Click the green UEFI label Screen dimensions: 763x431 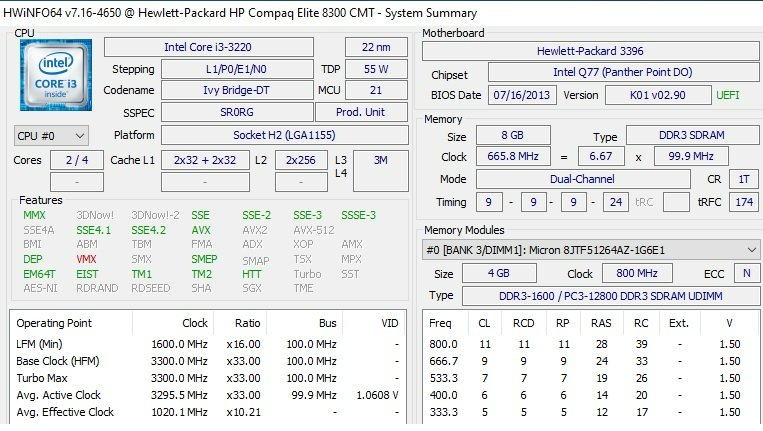(x=728, y=95)
